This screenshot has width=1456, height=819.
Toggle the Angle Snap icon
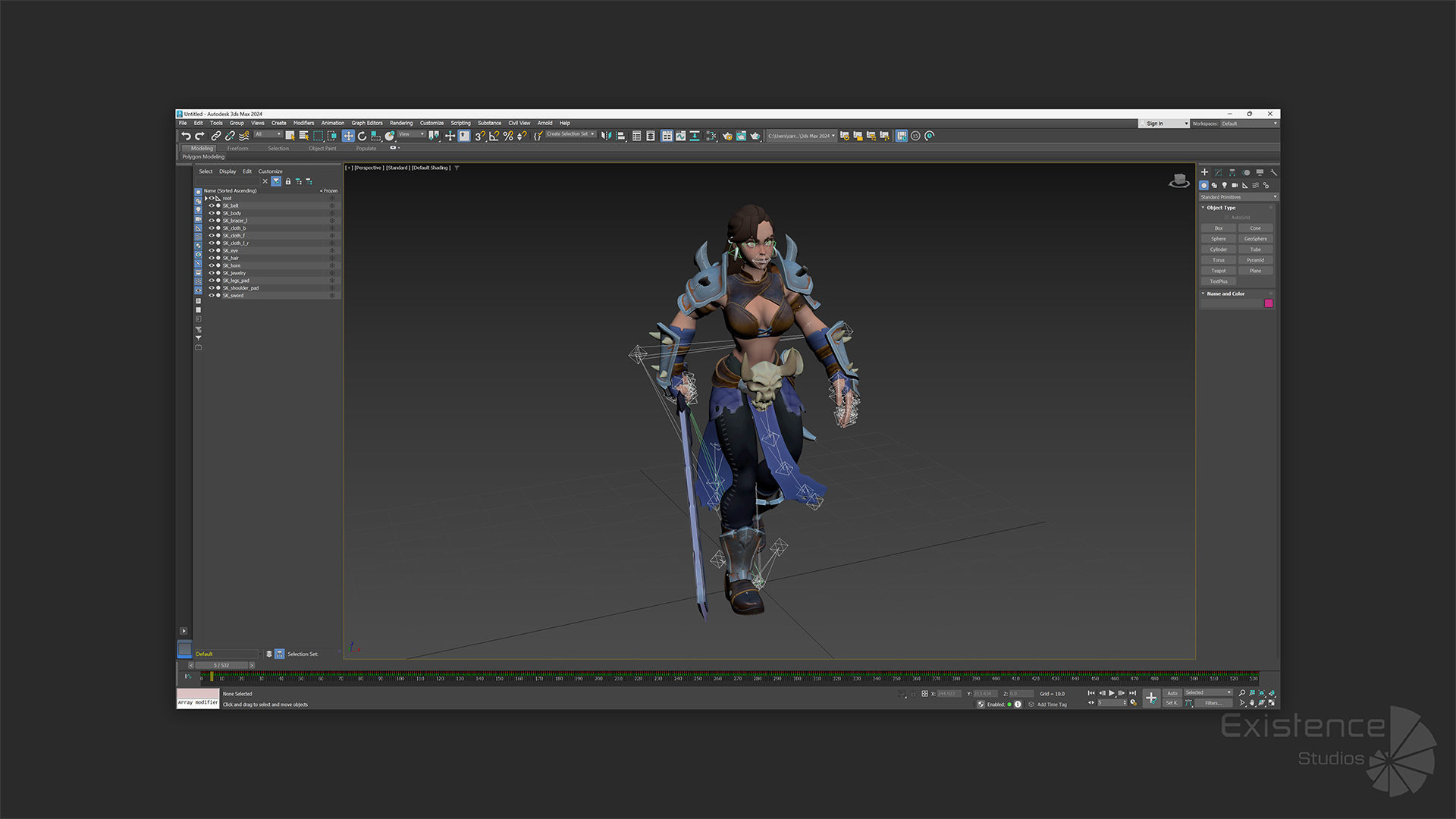[x=494, y=136]
